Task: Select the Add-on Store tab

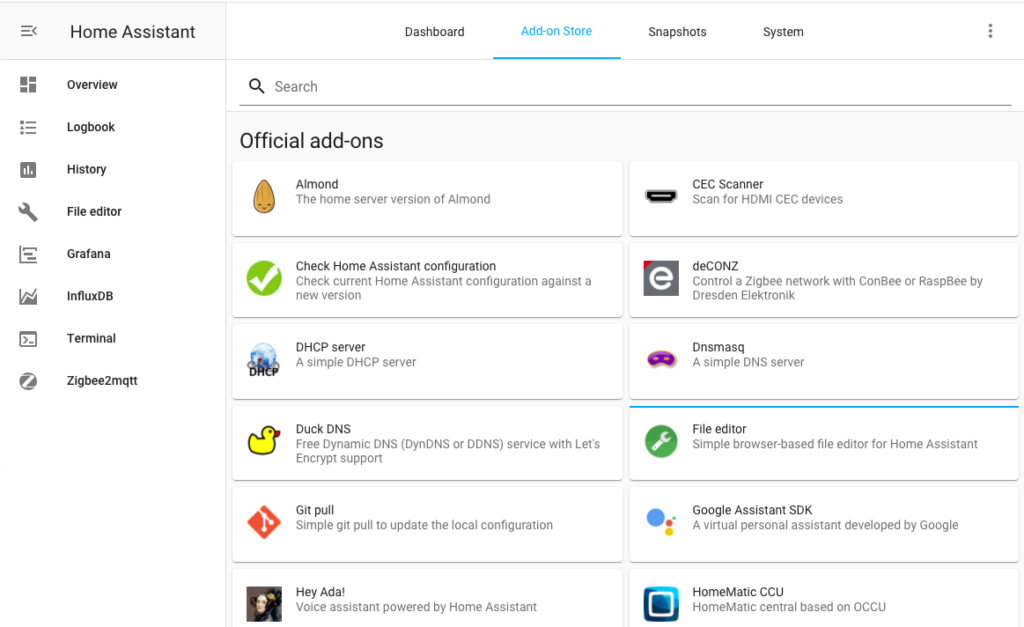Action: click(556, 31)
